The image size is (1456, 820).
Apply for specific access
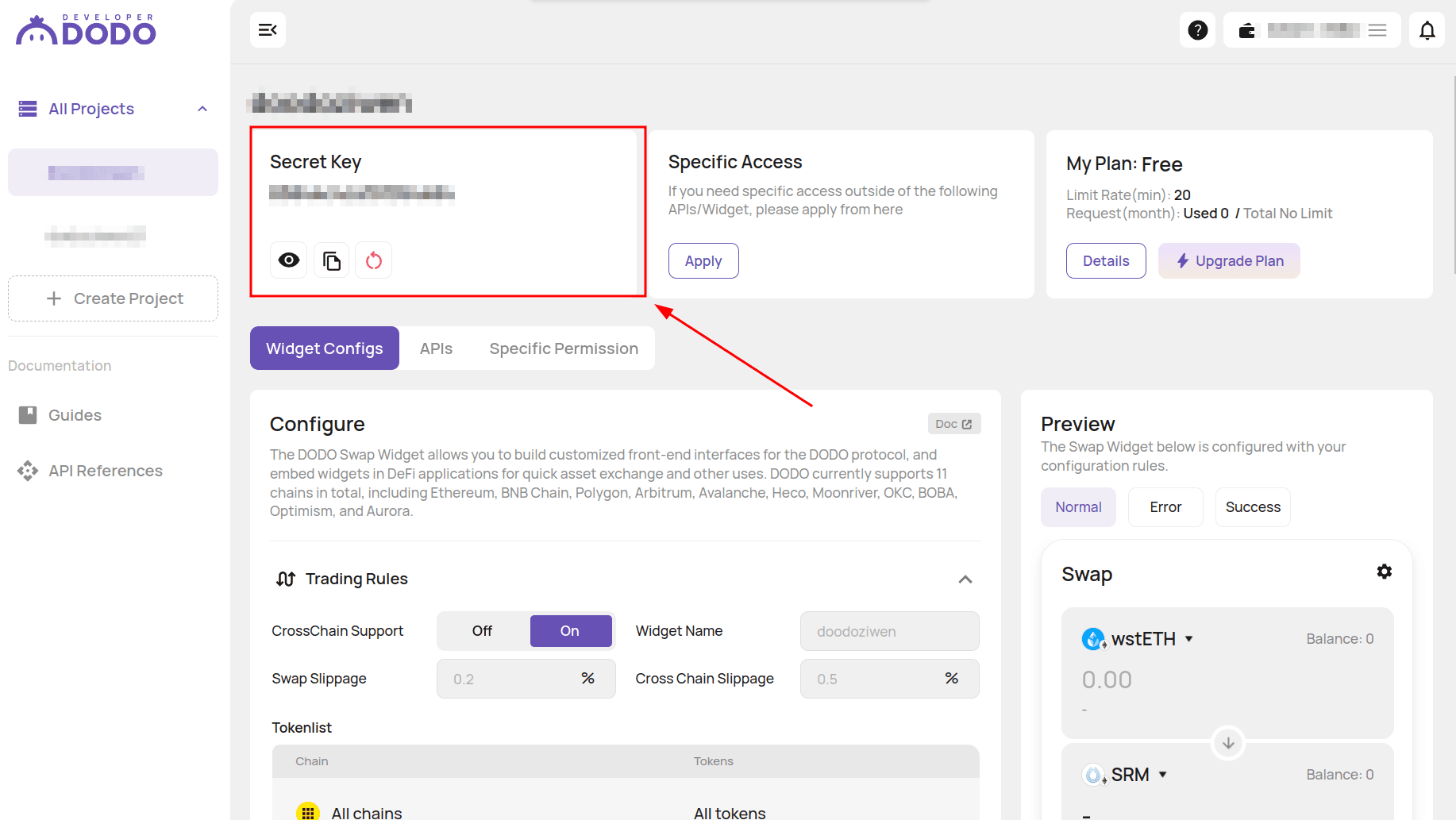[x=703, y=260]
